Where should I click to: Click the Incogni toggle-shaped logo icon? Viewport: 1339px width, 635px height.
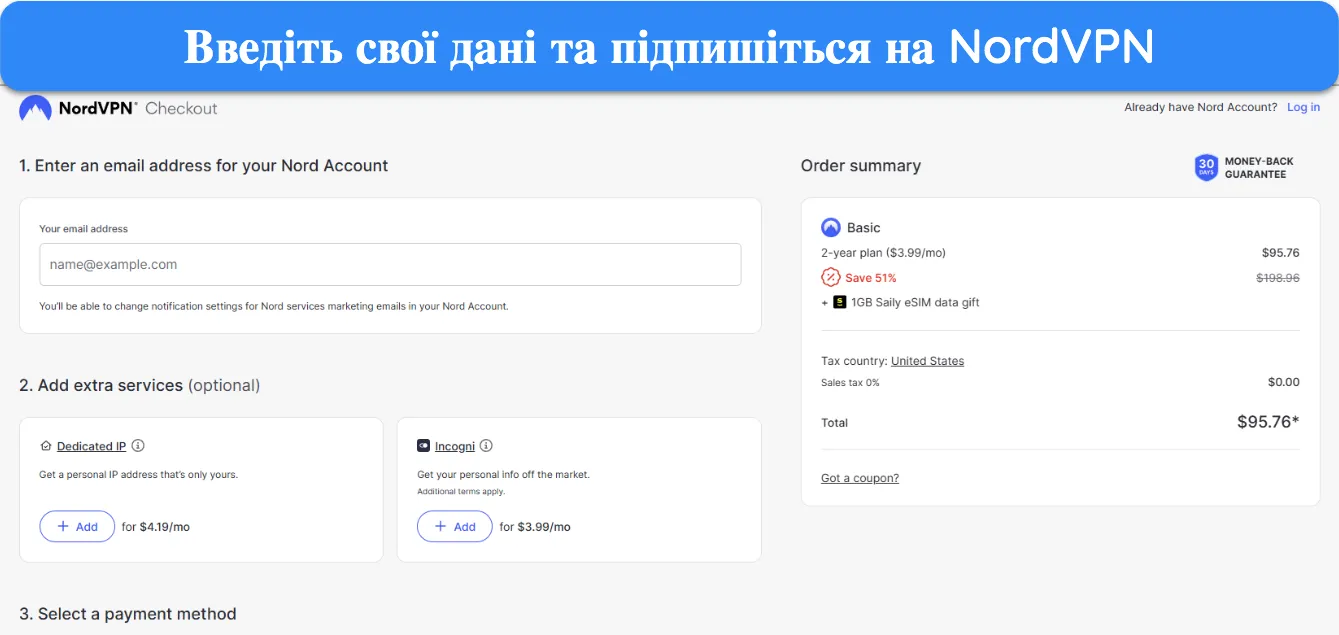pyautogui.click(x=423, y=446)
